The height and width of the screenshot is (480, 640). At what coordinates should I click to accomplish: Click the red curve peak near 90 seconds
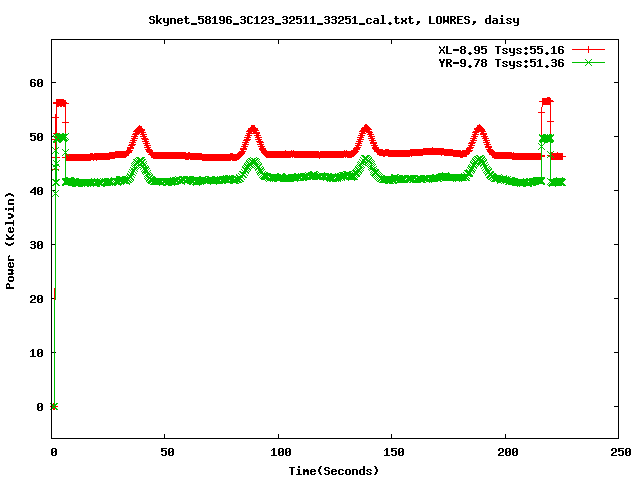[253, 129]
